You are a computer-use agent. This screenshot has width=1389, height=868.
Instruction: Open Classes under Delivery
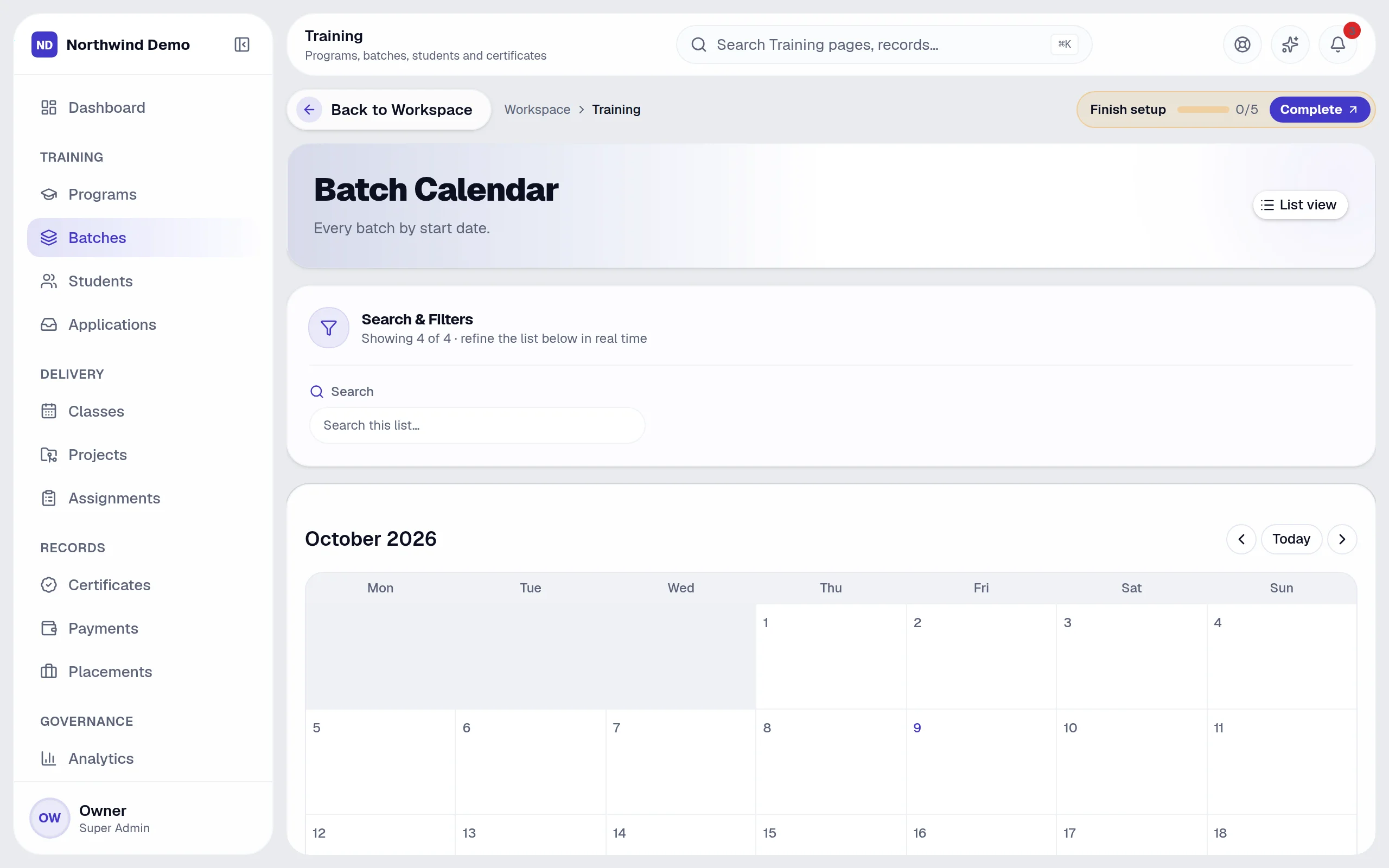143,411
